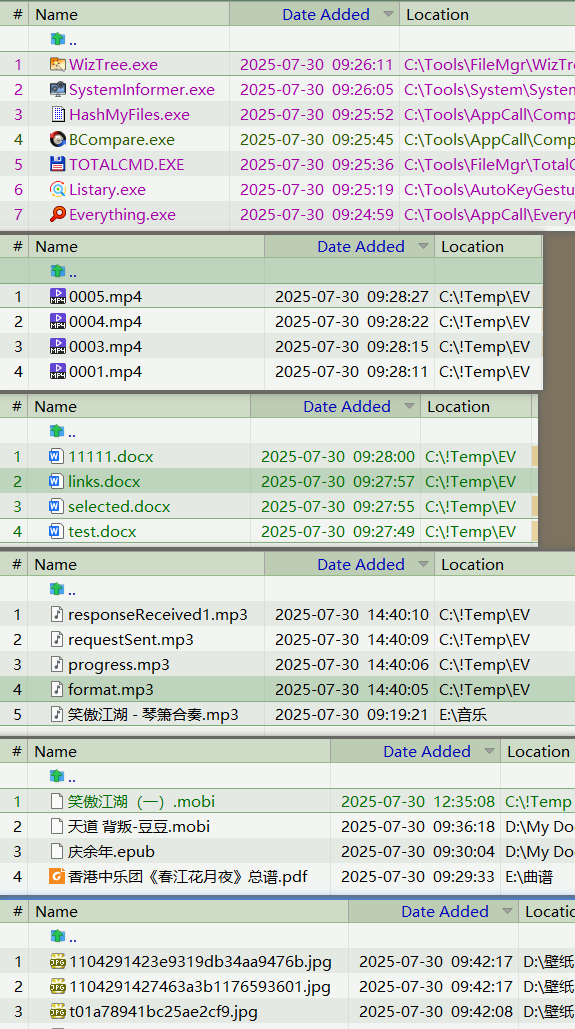The height and width of the screenshot is (1029, 575).
Task: Click date 2025-07-30 09:25:45
Action: (317, 139)
